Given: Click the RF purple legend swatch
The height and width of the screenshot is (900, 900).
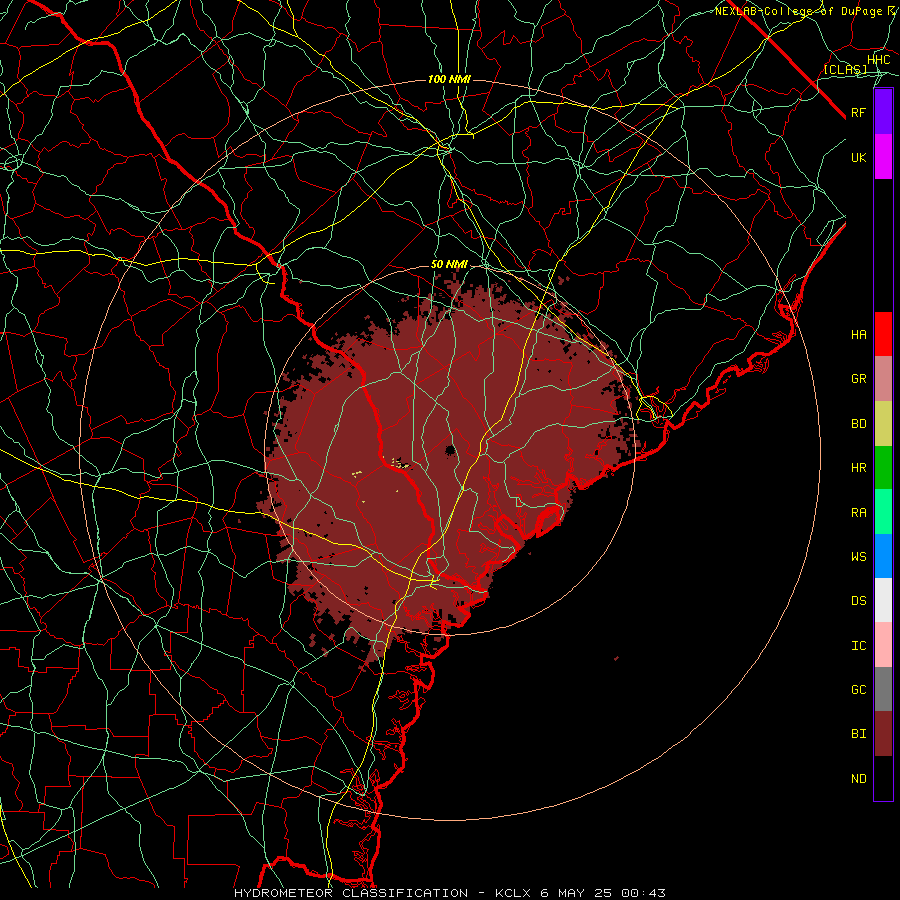Looking at the screenshot, I should coord(883,112).
